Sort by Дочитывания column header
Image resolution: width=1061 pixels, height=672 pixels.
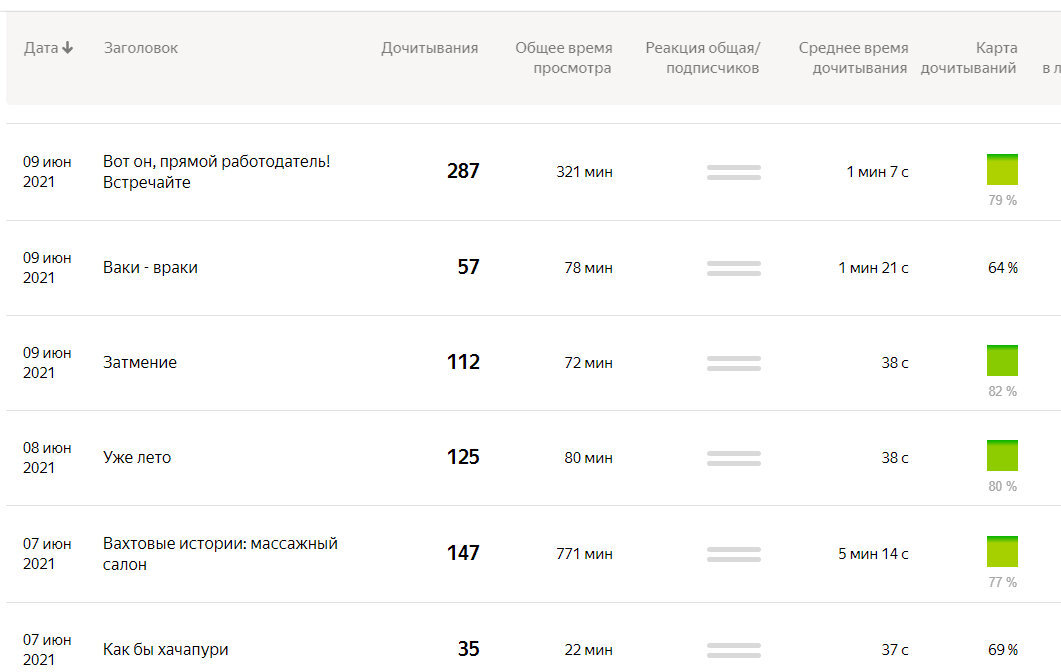429,48
